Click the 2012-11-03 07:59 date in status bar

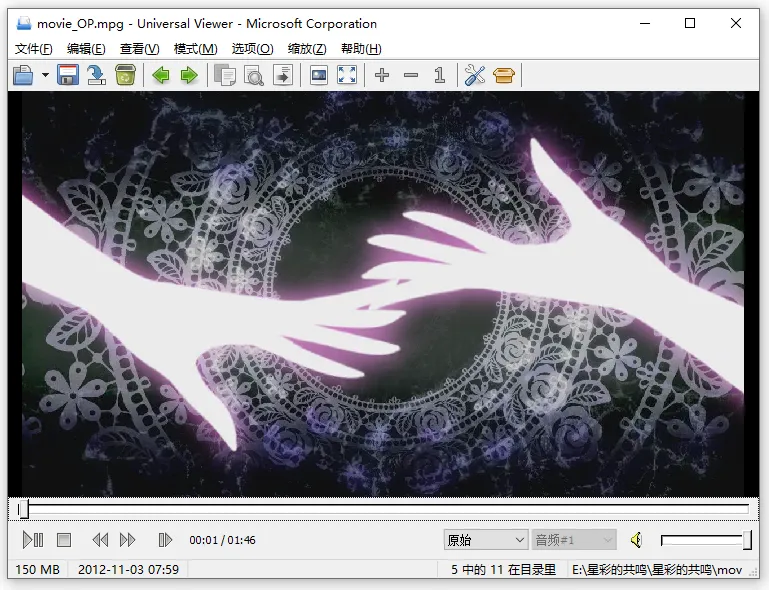[x=128, y=569]
